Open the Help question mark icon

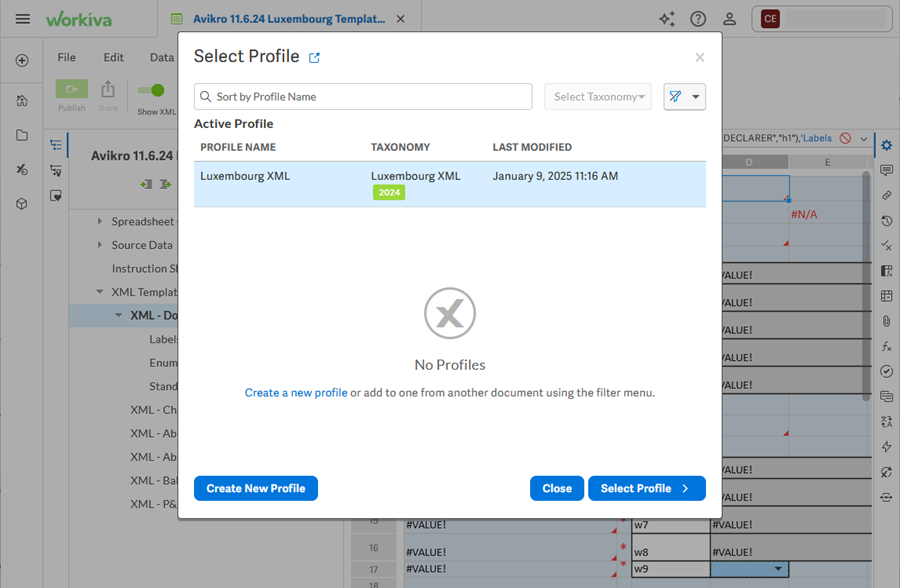click(698, 19)
